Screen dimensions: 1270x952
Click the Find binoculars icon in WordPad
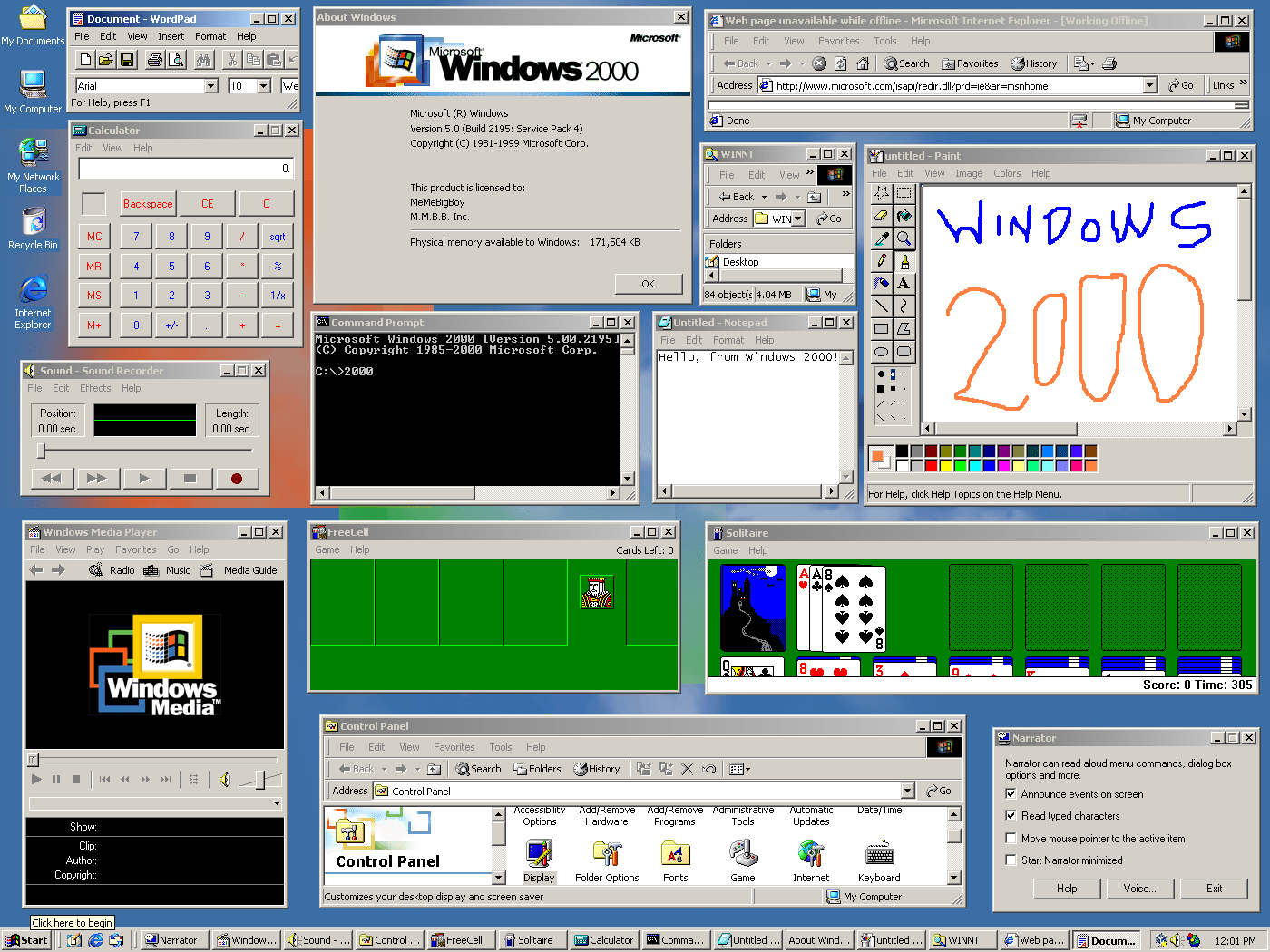[x=204, y=60]
